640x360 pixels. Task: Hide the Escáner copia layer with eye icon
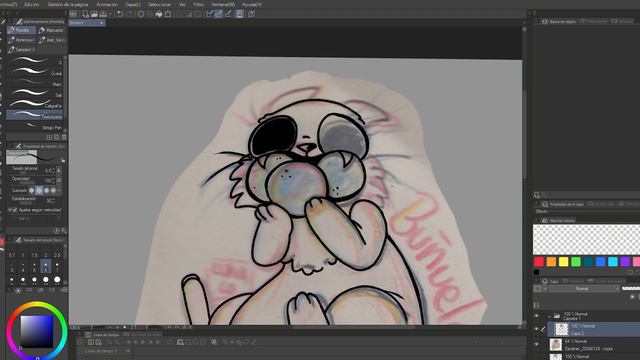[x=537, y=344]
